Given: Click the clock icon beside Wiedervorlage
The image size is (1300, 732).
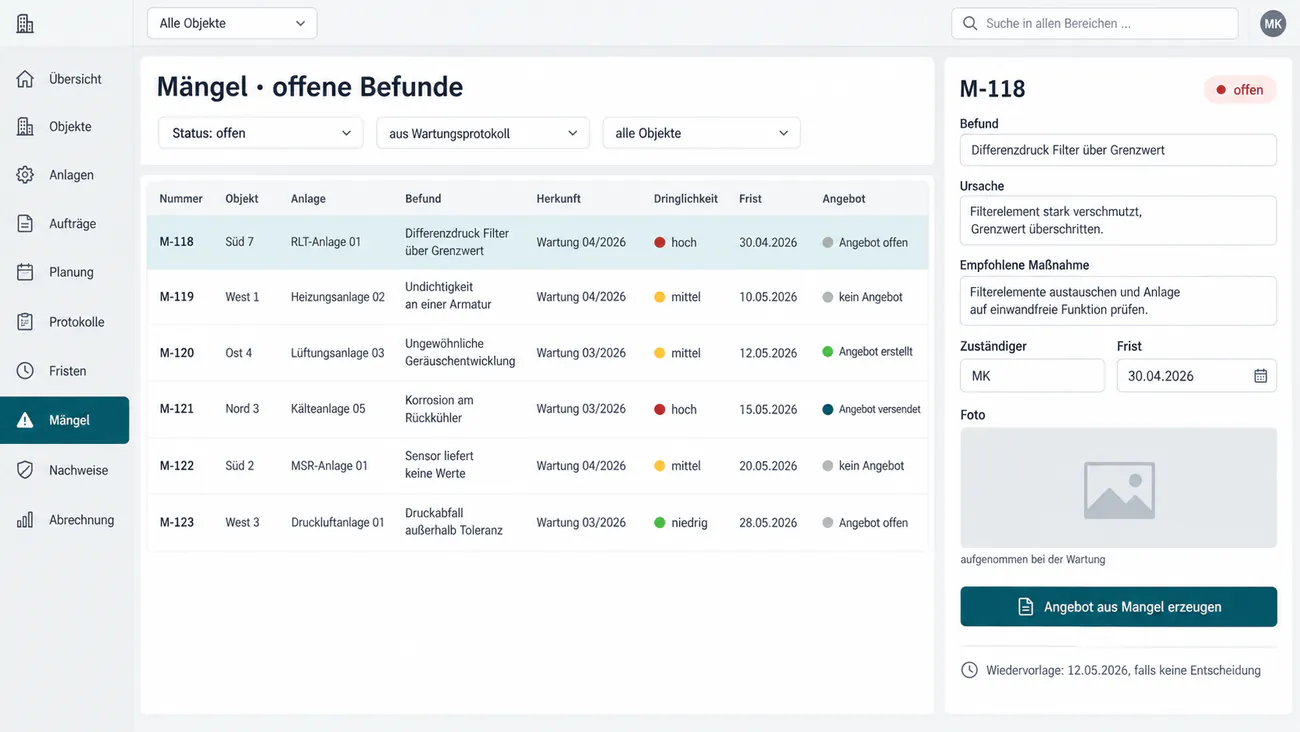Looking at the screenshot, I should tap(969, 670).
